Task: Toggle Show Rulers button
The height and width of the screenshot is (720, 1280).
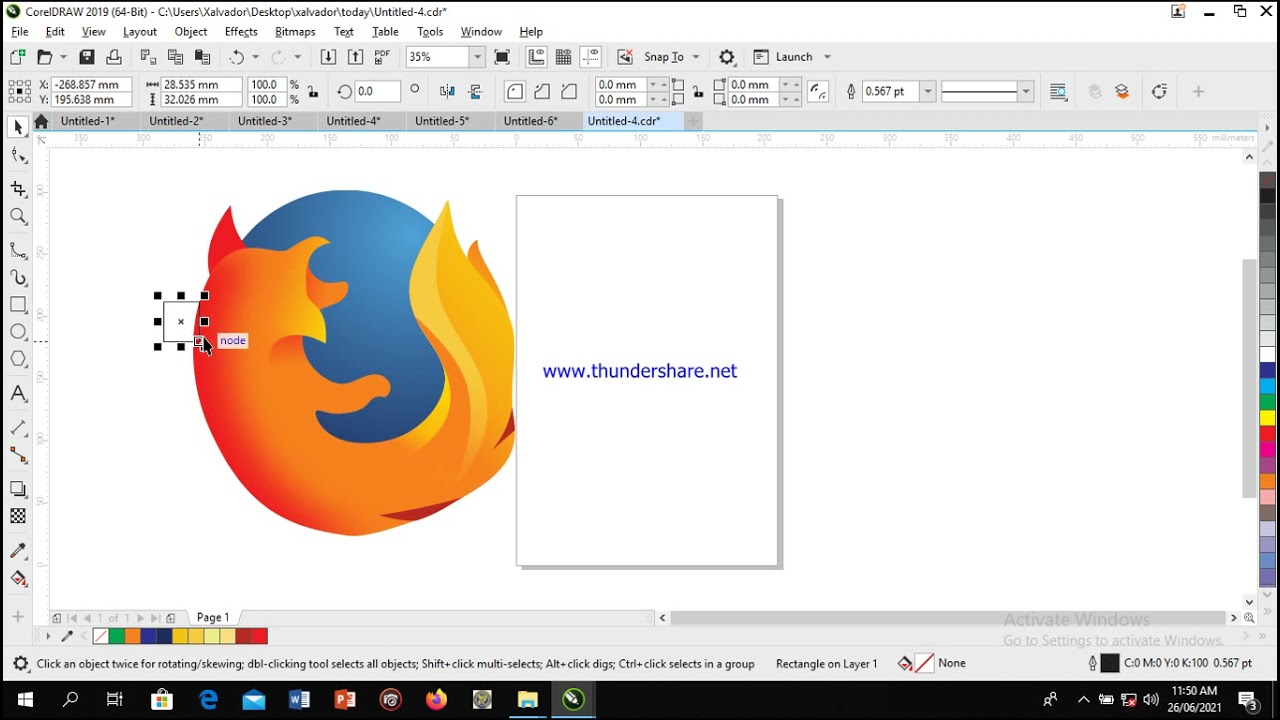Action: point(537,57)
